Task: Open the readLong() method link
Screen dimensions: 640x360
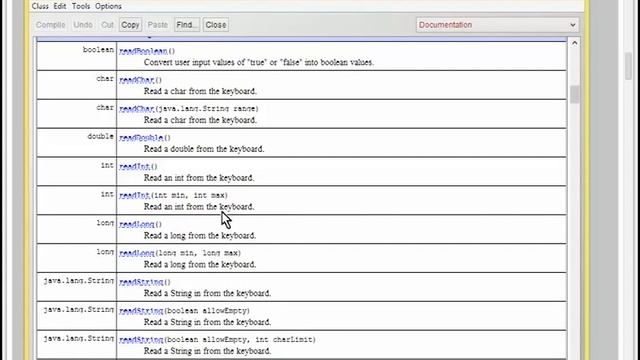Action: pyautogui.click(x=137, y=224)
